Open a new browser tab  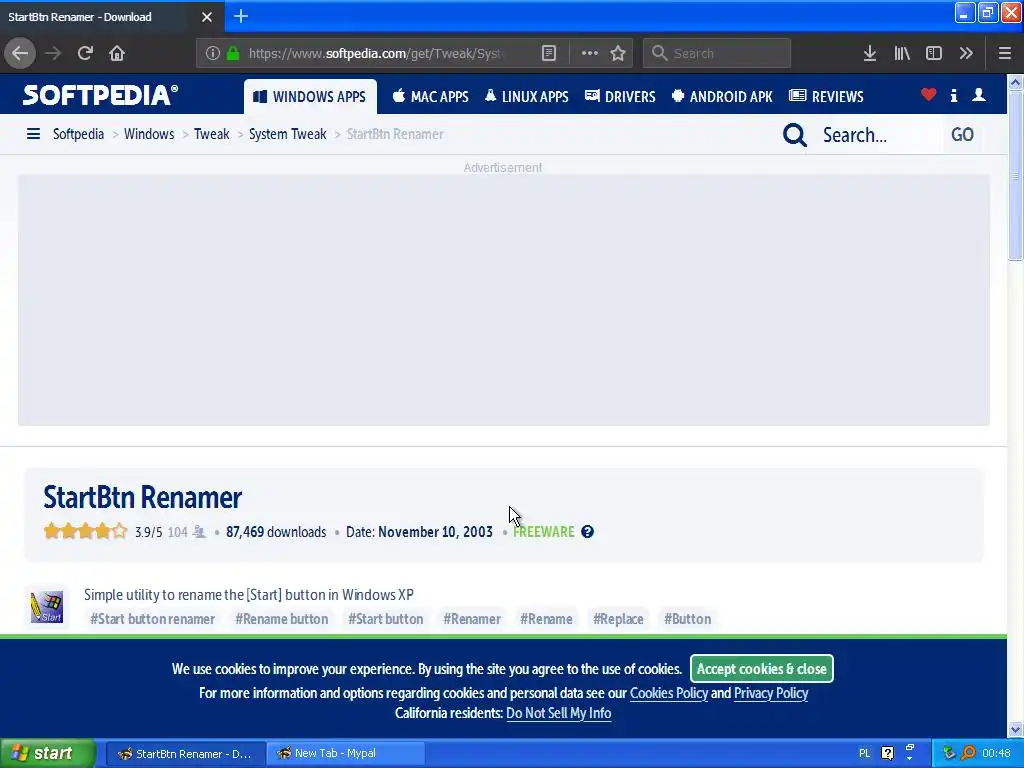click(240, 16)
